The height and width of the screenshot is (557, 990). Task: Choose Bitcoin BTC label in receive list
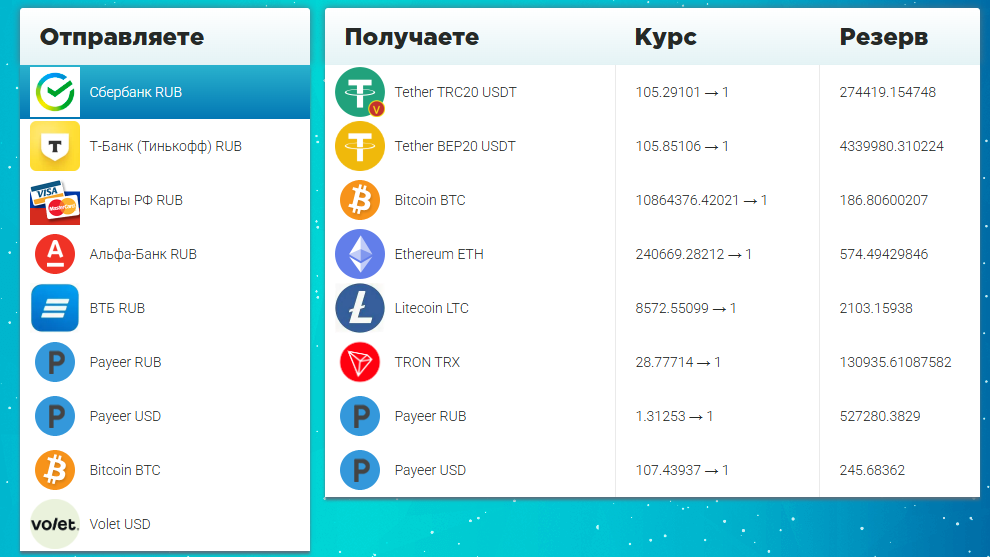pos(430,200)
